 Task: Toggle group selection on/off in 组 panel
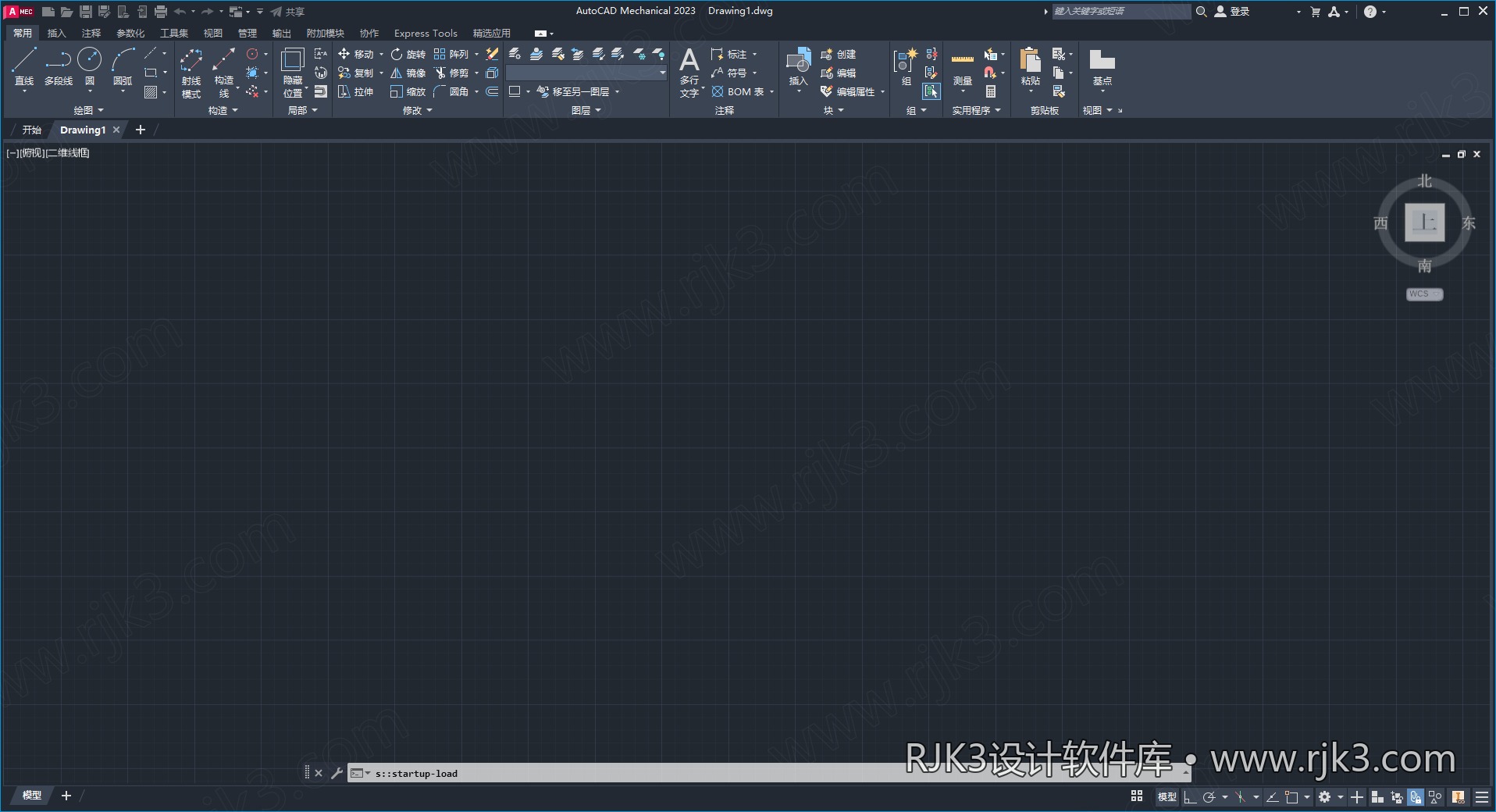(931, 91)
